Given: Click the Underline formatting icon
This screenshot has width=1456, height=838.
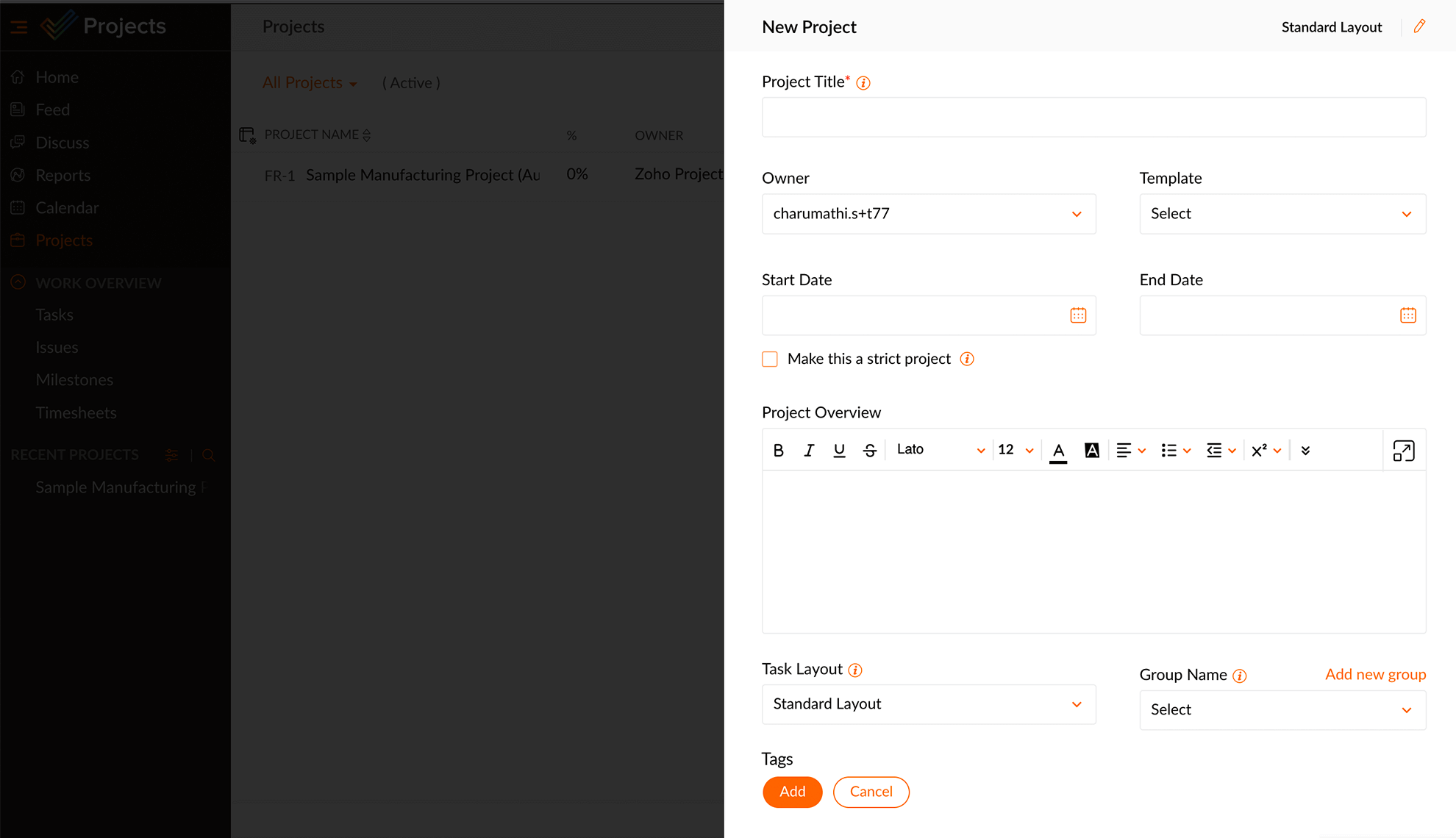Looking at the screenshot, I should [x=838, y=449].
